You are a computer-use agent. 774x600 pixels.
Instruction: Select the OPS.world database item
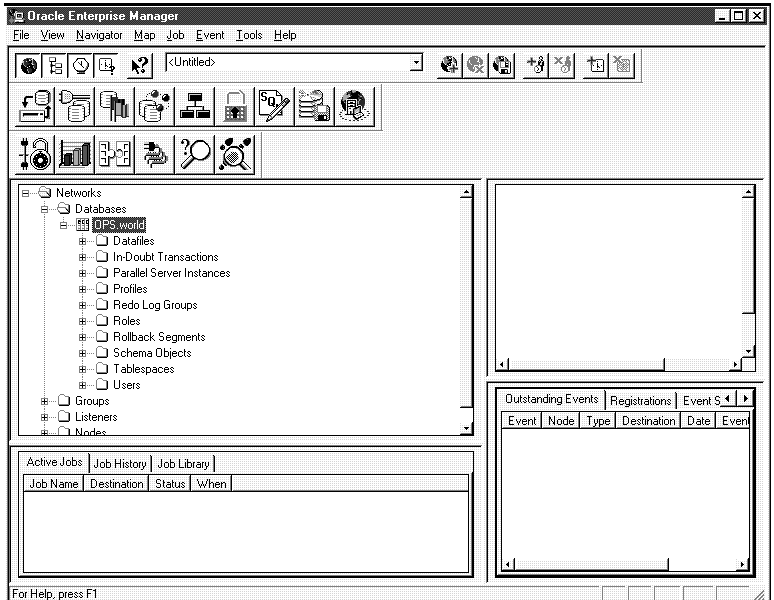click(119, 225)
